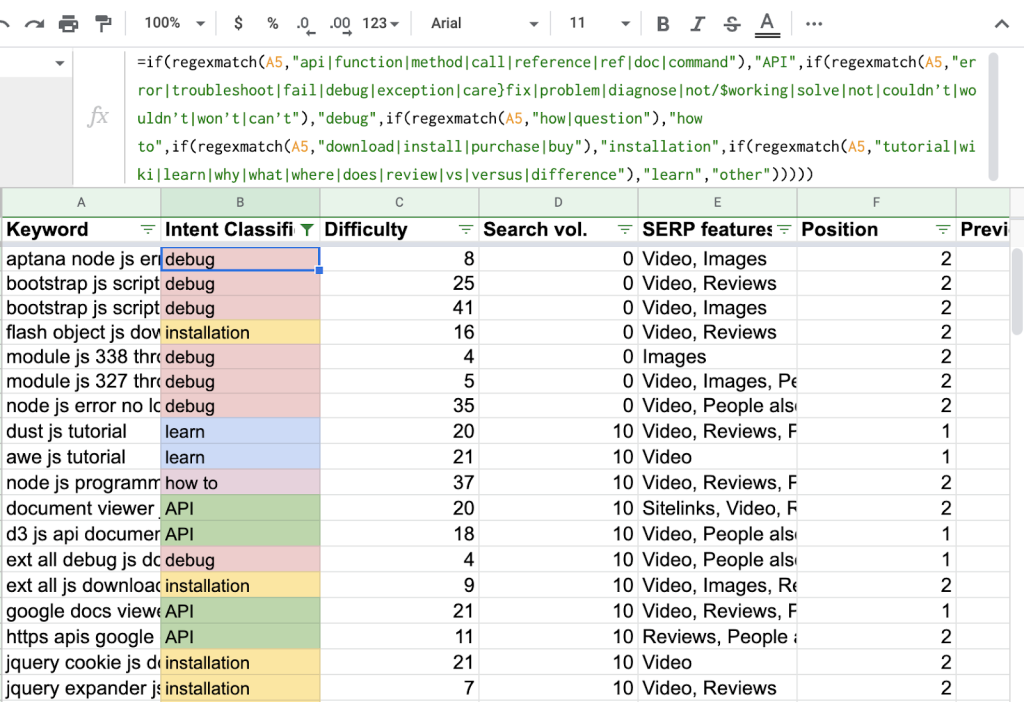This screenshot has height=702, width=1024.
Task: Select column F header
Action: point(876,202)
